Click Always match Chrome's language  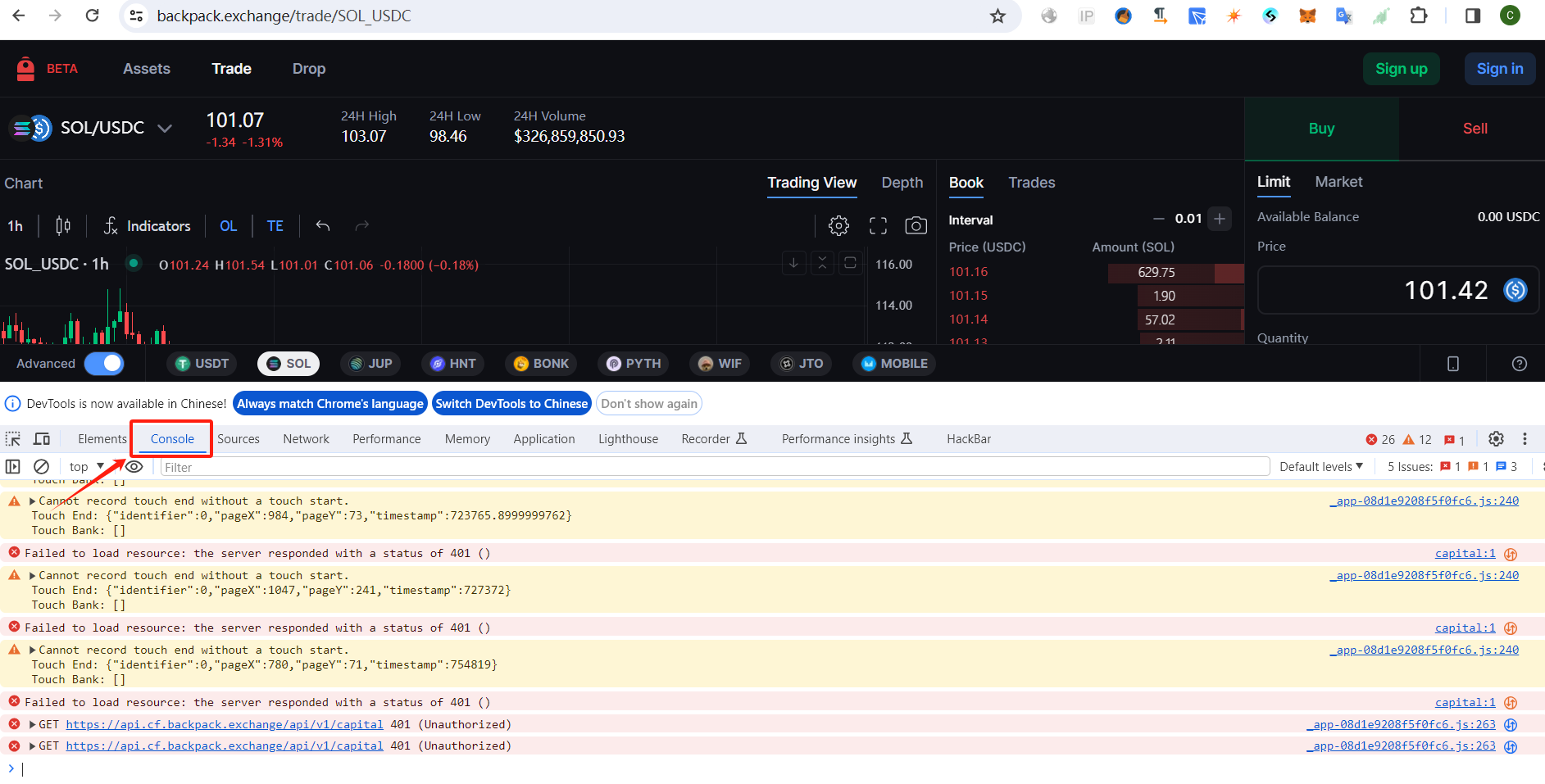click(x=330, y=404)
